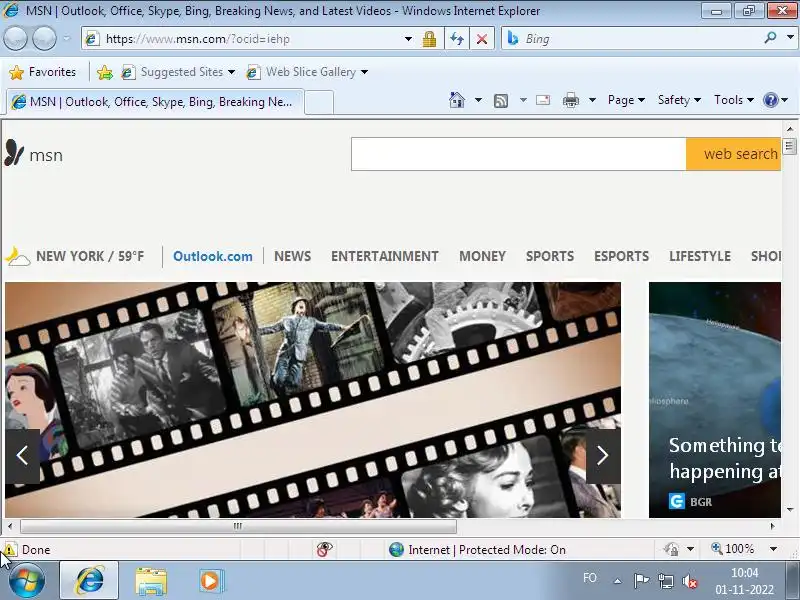Click the browser Forward button
Screen dimensions: 800x600
tap(44, 39)
